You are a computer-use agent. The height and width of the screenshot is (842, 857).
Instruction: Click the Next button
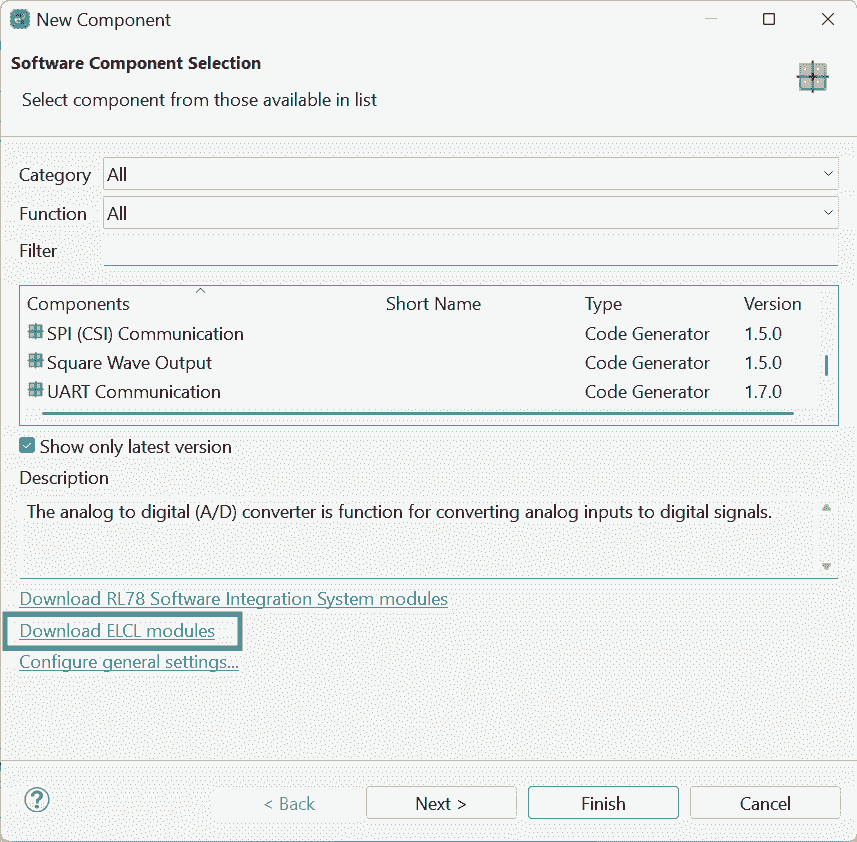(x=441, y=803)
